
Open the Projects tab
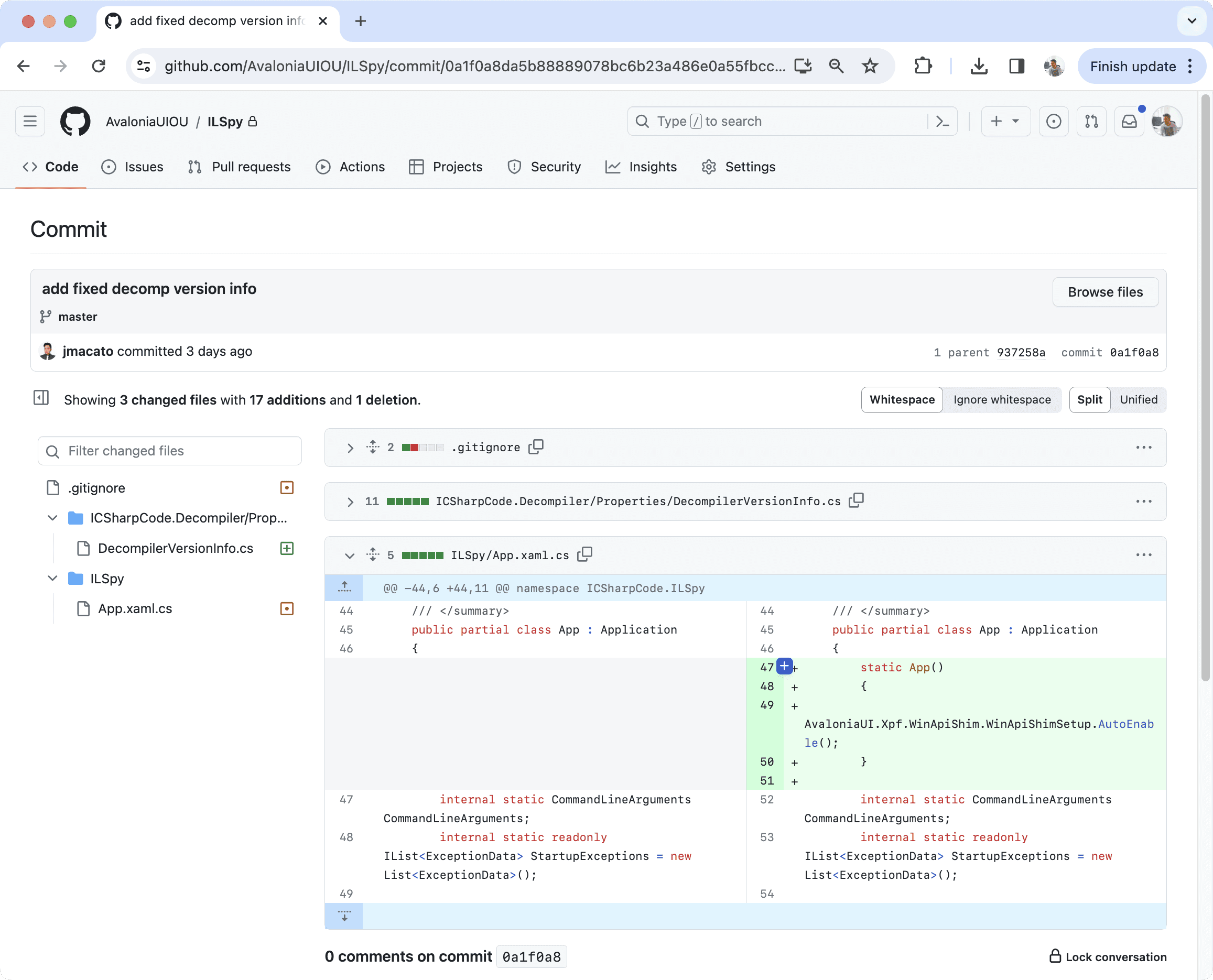coord(446,167)
